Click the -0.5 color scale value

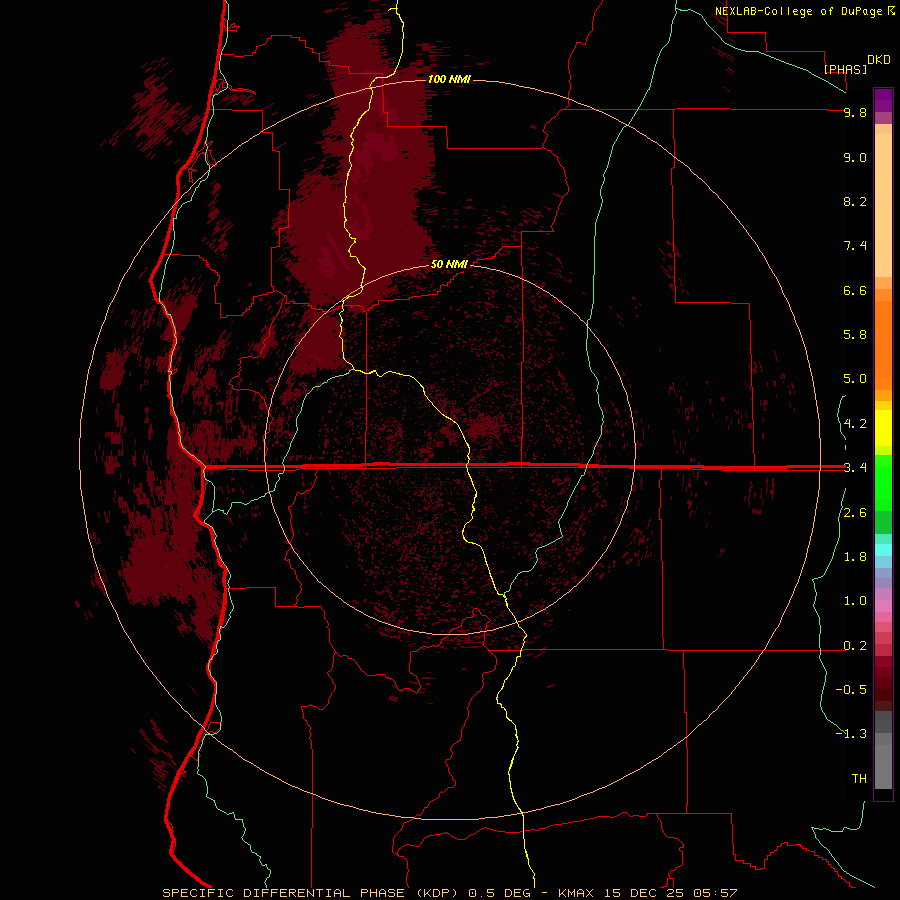point(851,690)
